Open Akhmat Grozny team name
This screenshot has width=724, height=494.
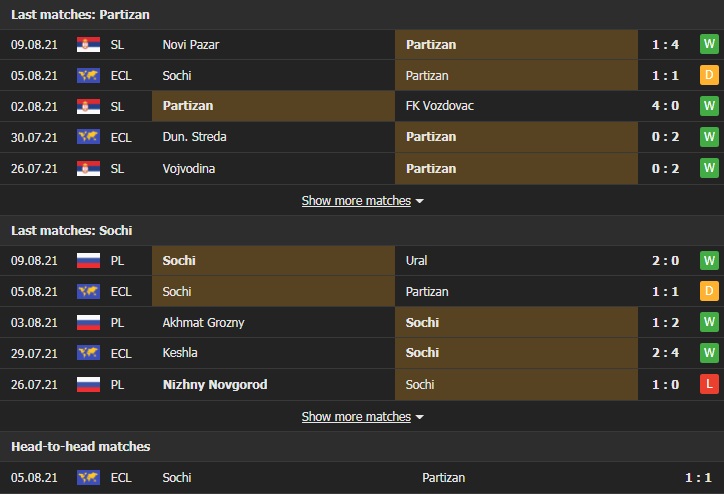pos(203,322)
